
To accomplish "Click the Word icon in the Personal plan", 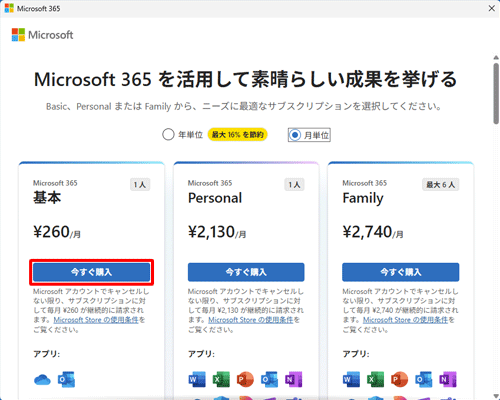I will [197, 379].
